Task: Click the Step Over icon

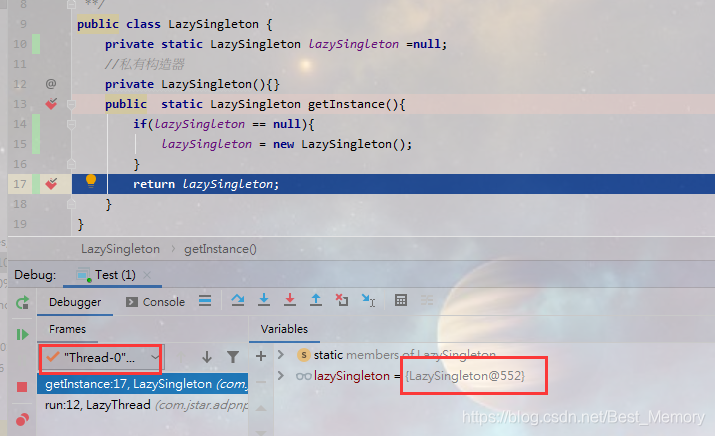Action: [238, 300]
